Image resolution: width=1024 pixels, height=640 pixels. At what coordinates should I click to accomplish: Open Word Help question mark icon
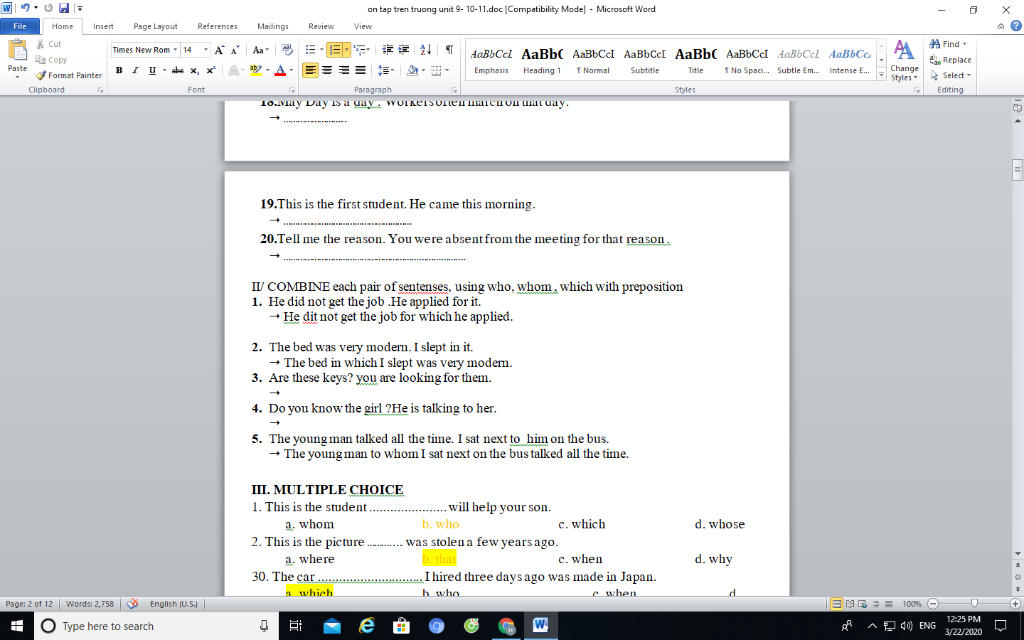tap(1016, 26)
